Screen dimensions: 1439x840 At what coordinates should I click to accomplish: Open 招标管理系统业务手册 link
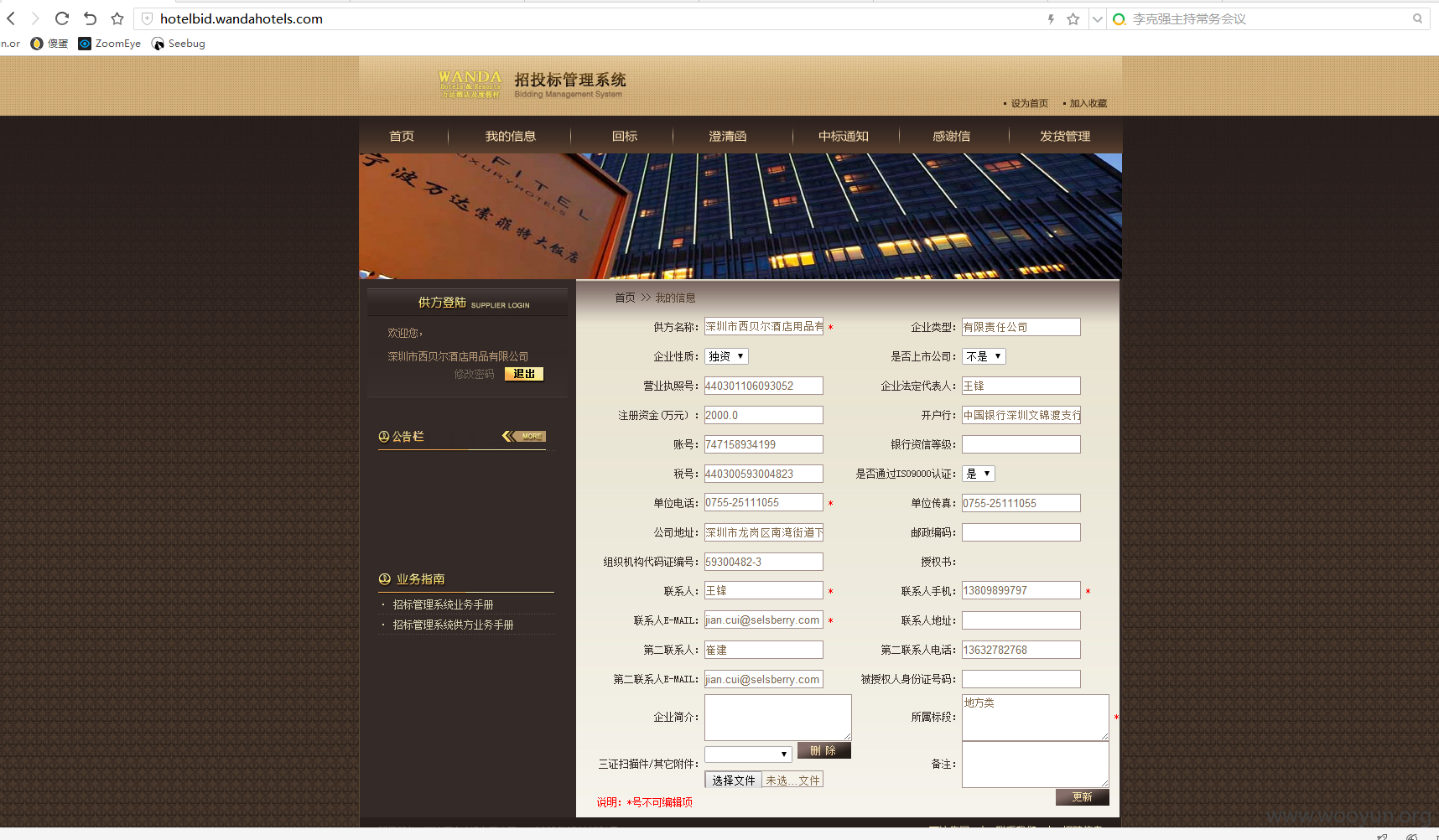443,604
